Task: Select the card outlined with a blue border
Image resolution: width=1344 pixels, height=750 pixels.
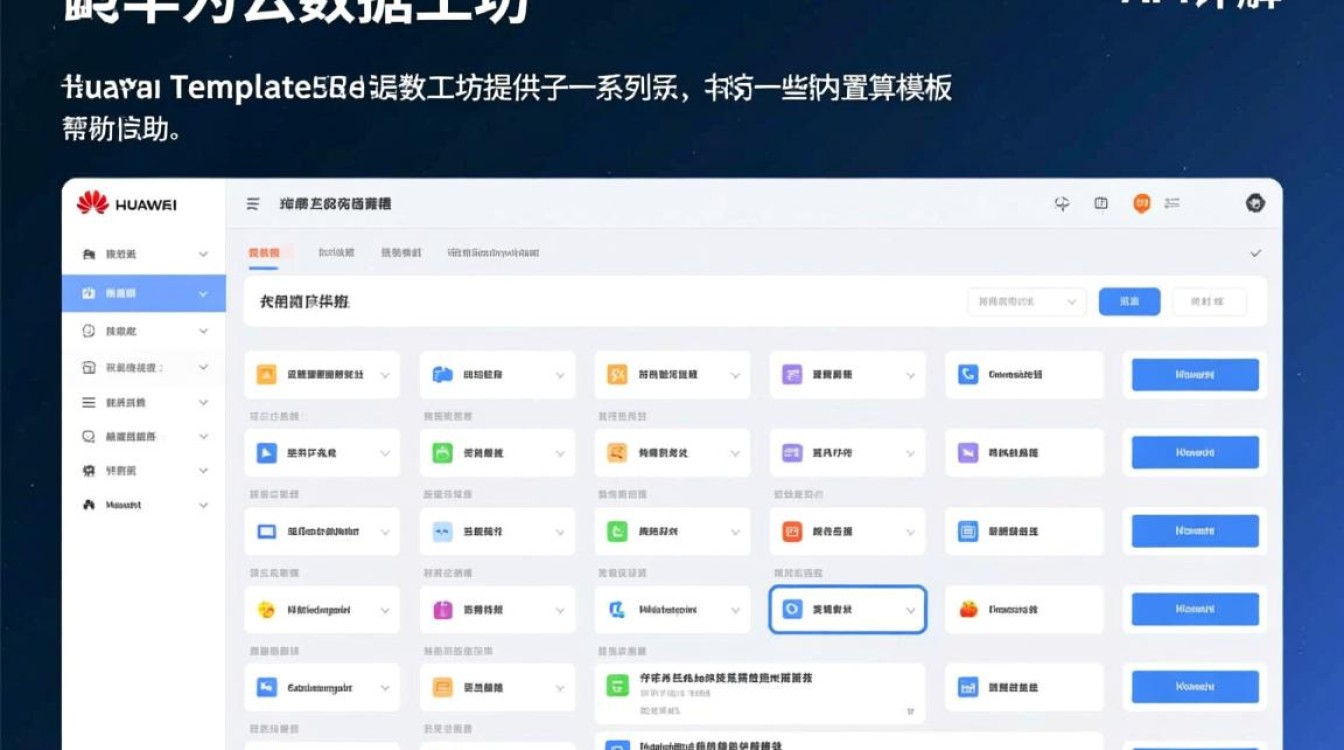Action: [x=847, y=609]
